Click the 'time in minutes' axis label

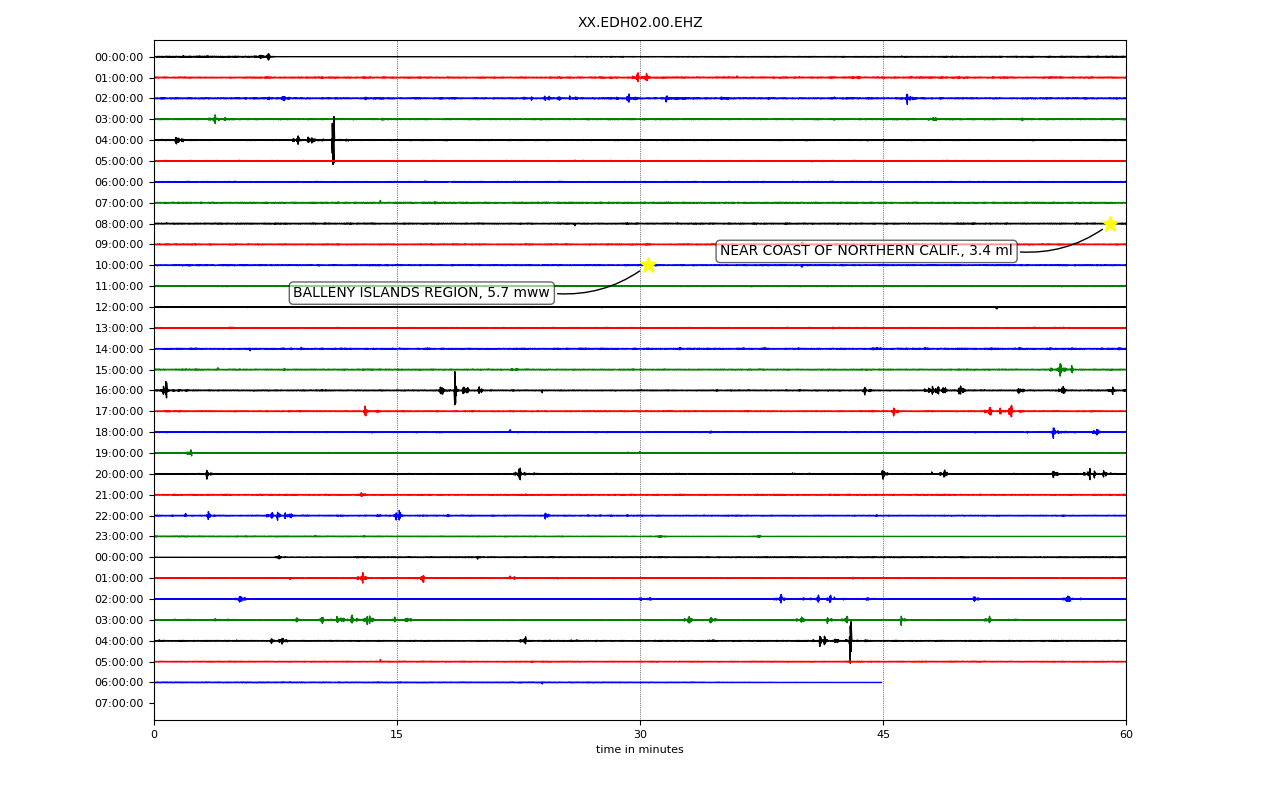(x=640, y=750)
